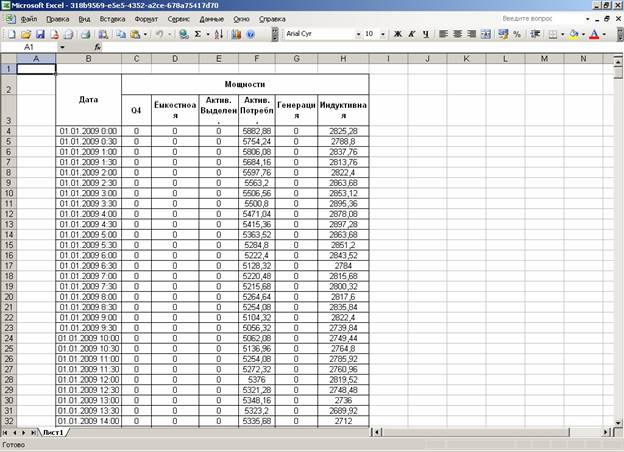This screenshot has height=452, width=624.
Task: Open Help with blue question icon
Action: pos(250,34)
